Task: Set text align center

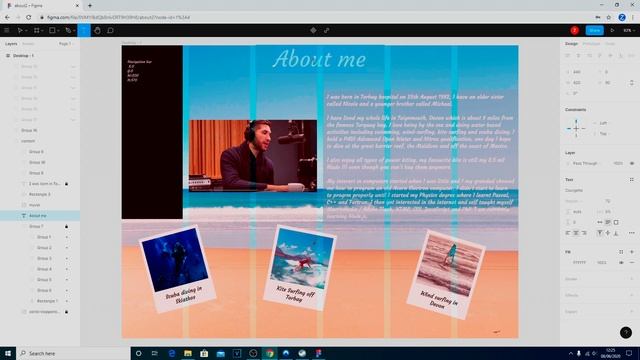Action: (x=576, y=233)
